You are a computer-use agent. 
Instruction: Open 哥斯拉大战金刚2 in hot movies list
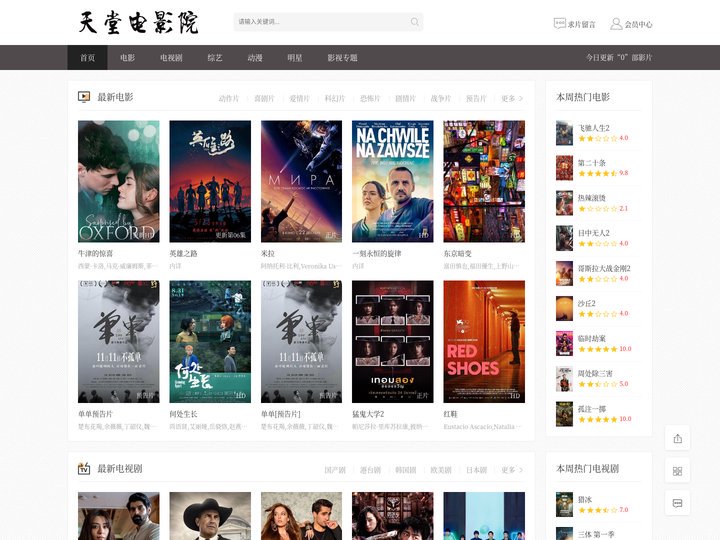click(604, 268)
